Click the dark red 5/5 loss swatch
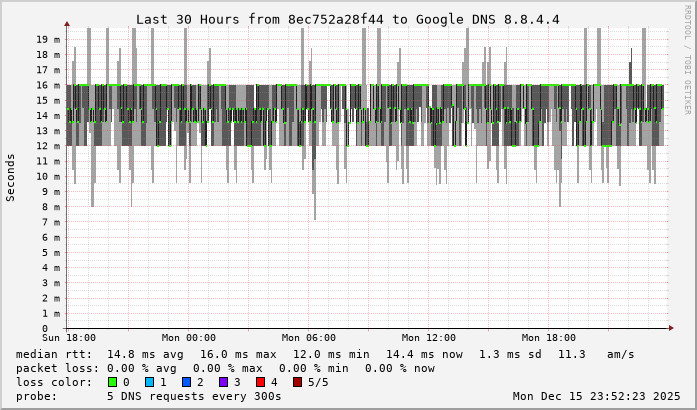697x410 pixels. [x=297, y=382]
